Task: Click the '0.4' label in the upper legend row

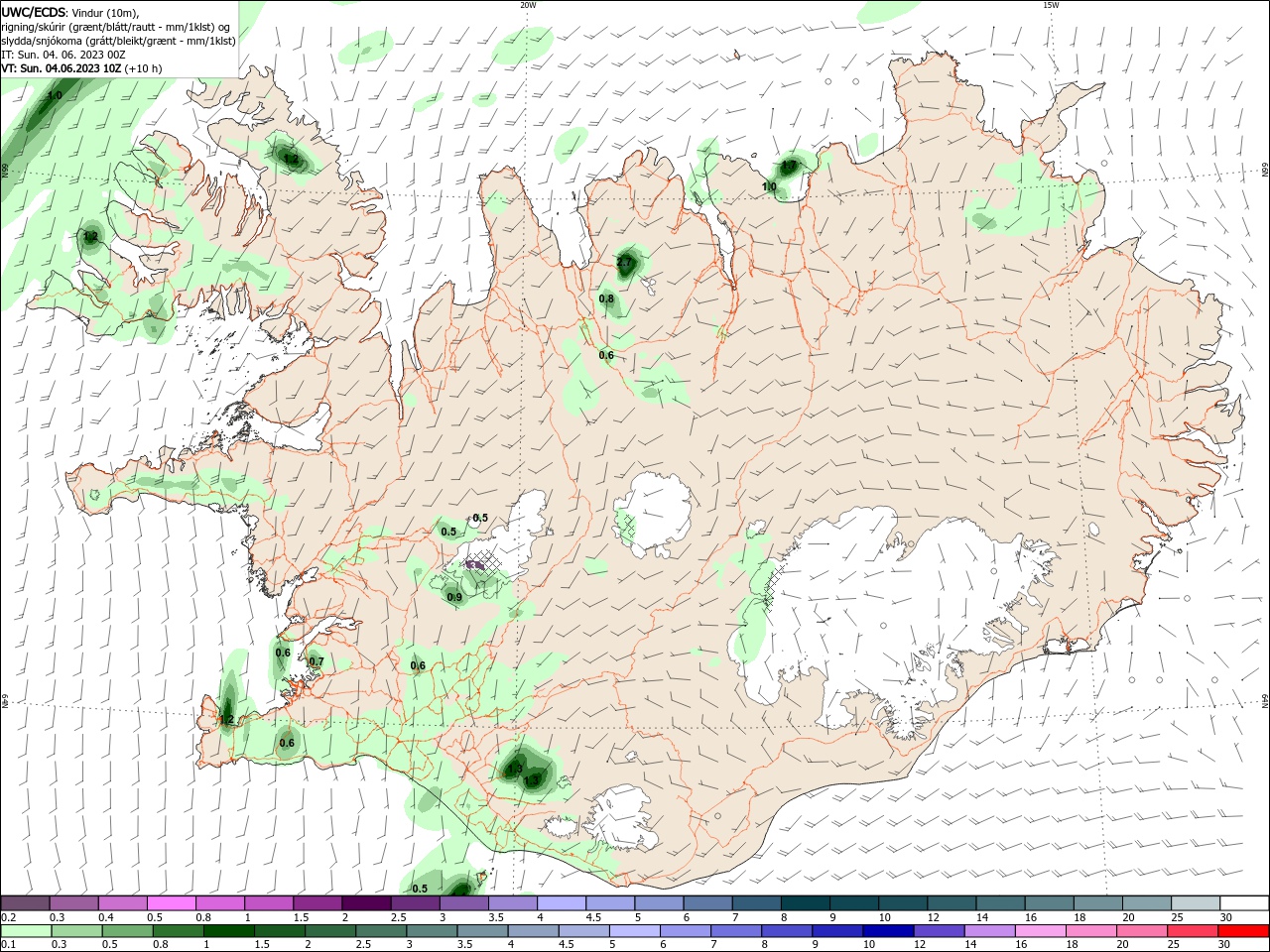Action: (x=106, y=917)
